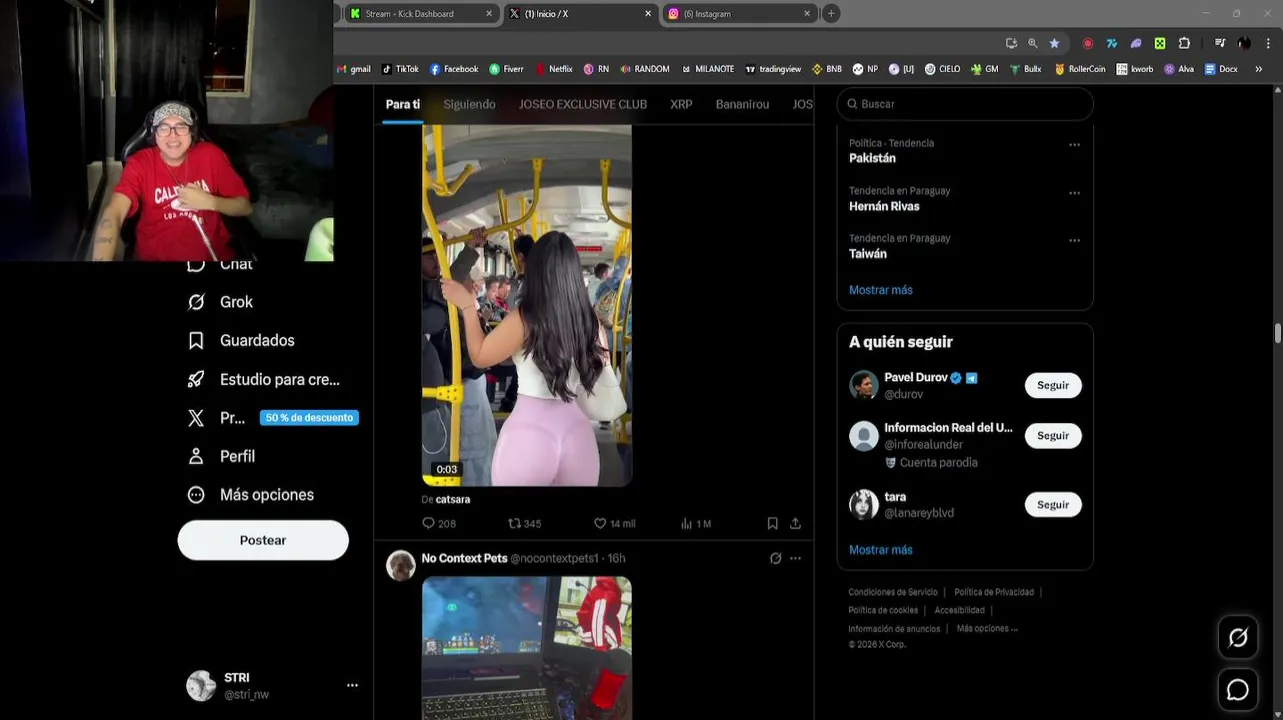Play the bus video post
This screenshot has width=1283, height=720.
point(527,305)
